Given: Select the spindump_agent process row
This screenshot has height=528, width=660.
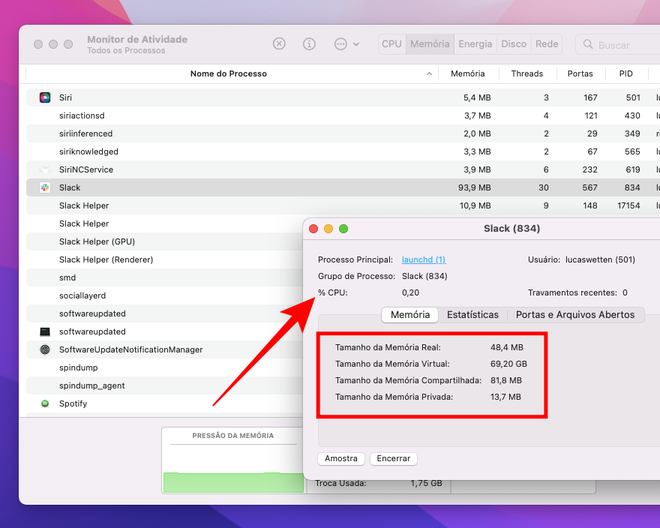Looking at the screenshot, I should pos(164,386).
